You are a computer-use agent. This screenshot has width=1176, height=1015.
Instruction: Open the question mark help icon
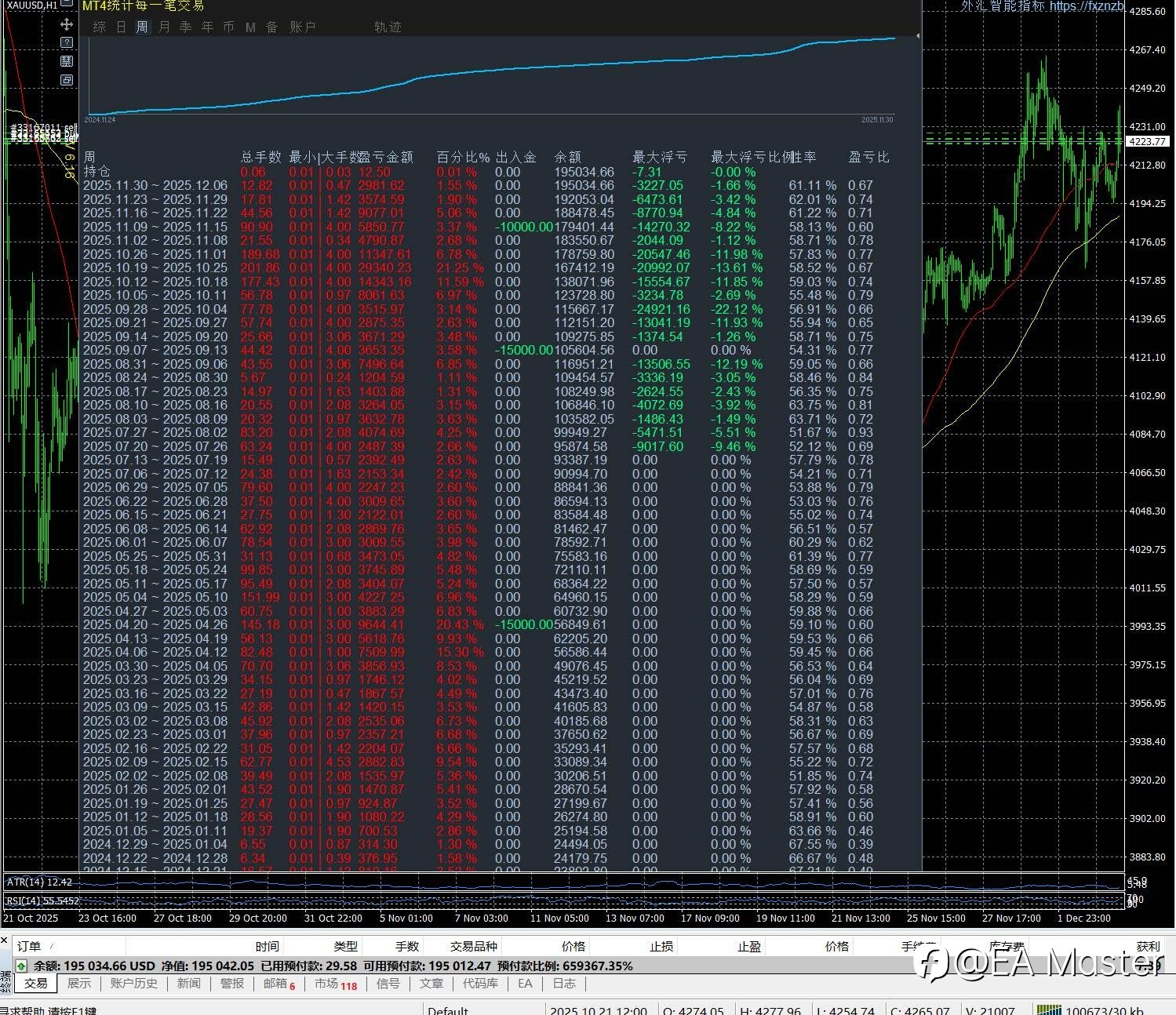click(x=67, y=42)
